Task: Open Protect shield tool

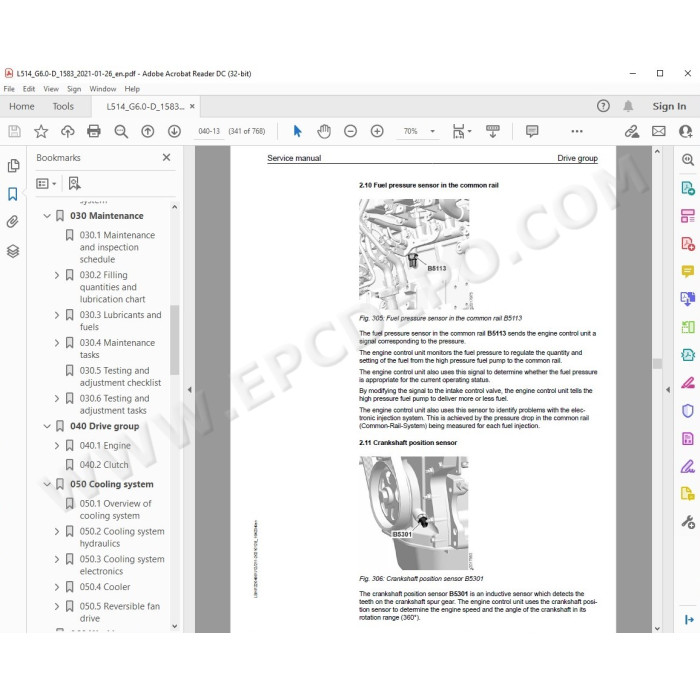Action: (x=688, y=410)
